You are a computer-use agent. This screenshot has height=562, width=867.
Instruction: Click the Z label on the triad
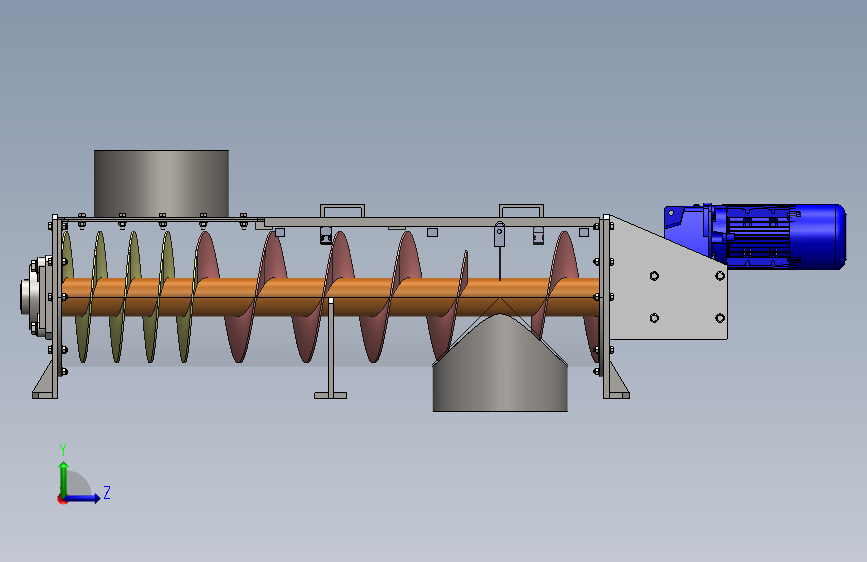[x=107, y=492]
